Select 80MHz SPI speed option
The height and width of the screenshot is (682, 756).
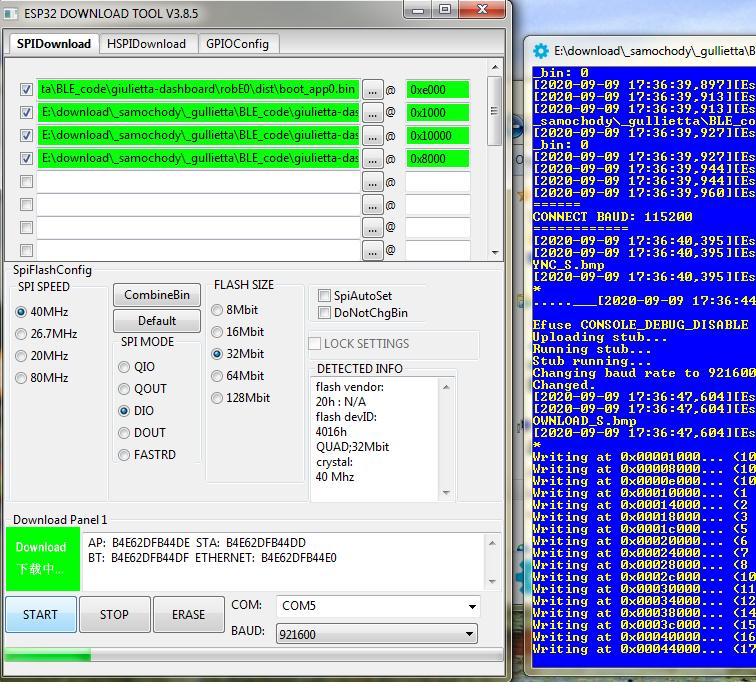pos(22,378)
